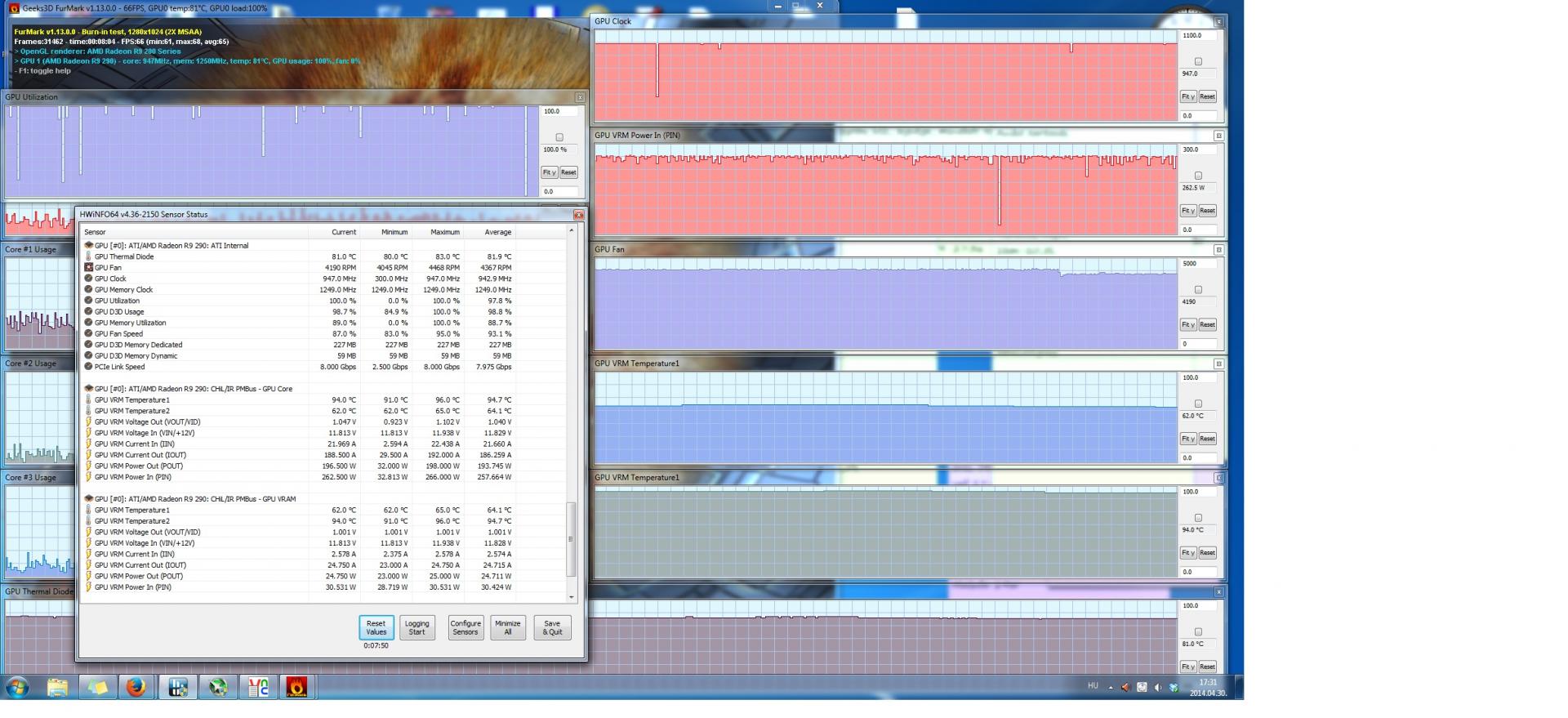The height and width of the screenshot is (718, 1568).
Task: Click Reset Values in HWiNFO64
Action: (x=376, y=627)
